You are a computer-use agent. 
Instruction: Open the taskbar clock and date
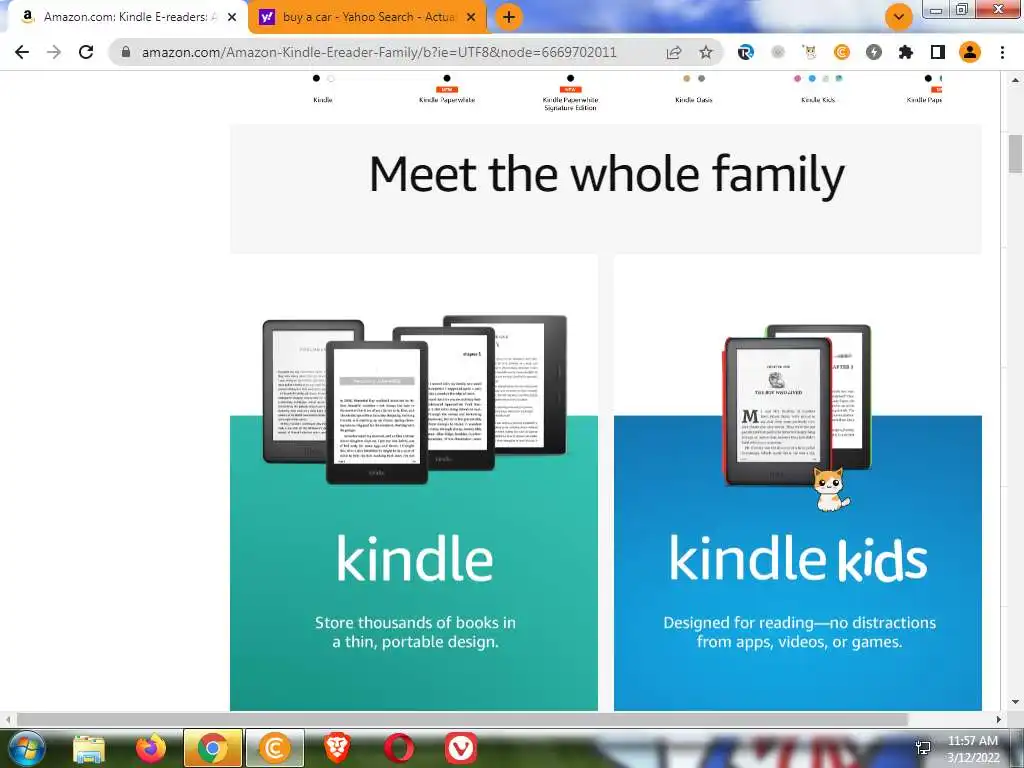(973, 749)
